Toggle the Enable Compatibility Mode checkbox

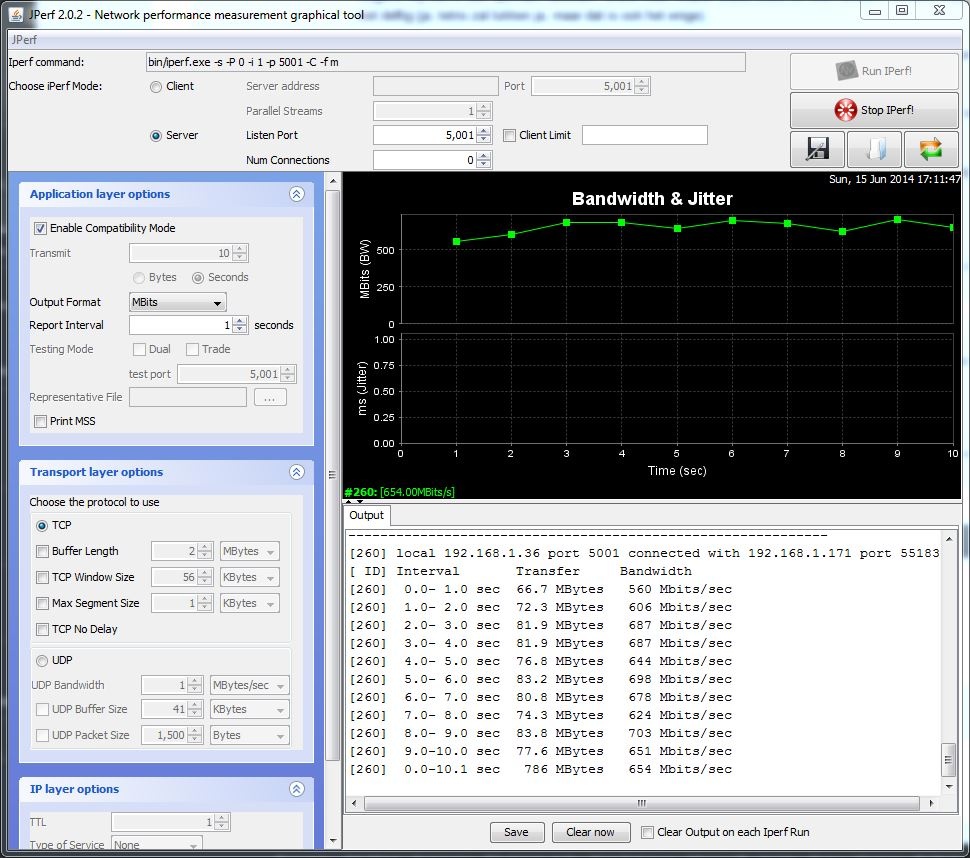(x=41, y=229)
